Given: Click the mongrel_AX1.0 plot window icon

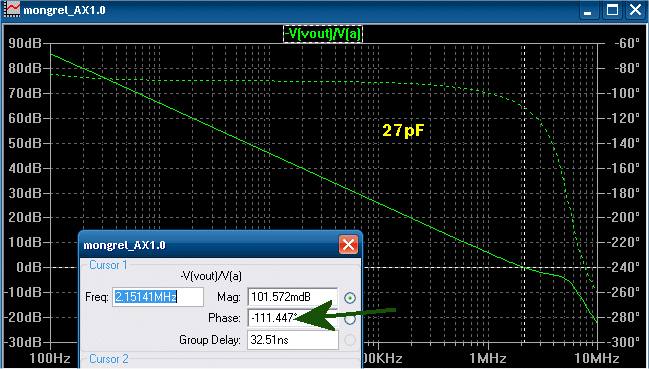Looking at the screenshot, I should pyautogui.click(x=11, y=9).
